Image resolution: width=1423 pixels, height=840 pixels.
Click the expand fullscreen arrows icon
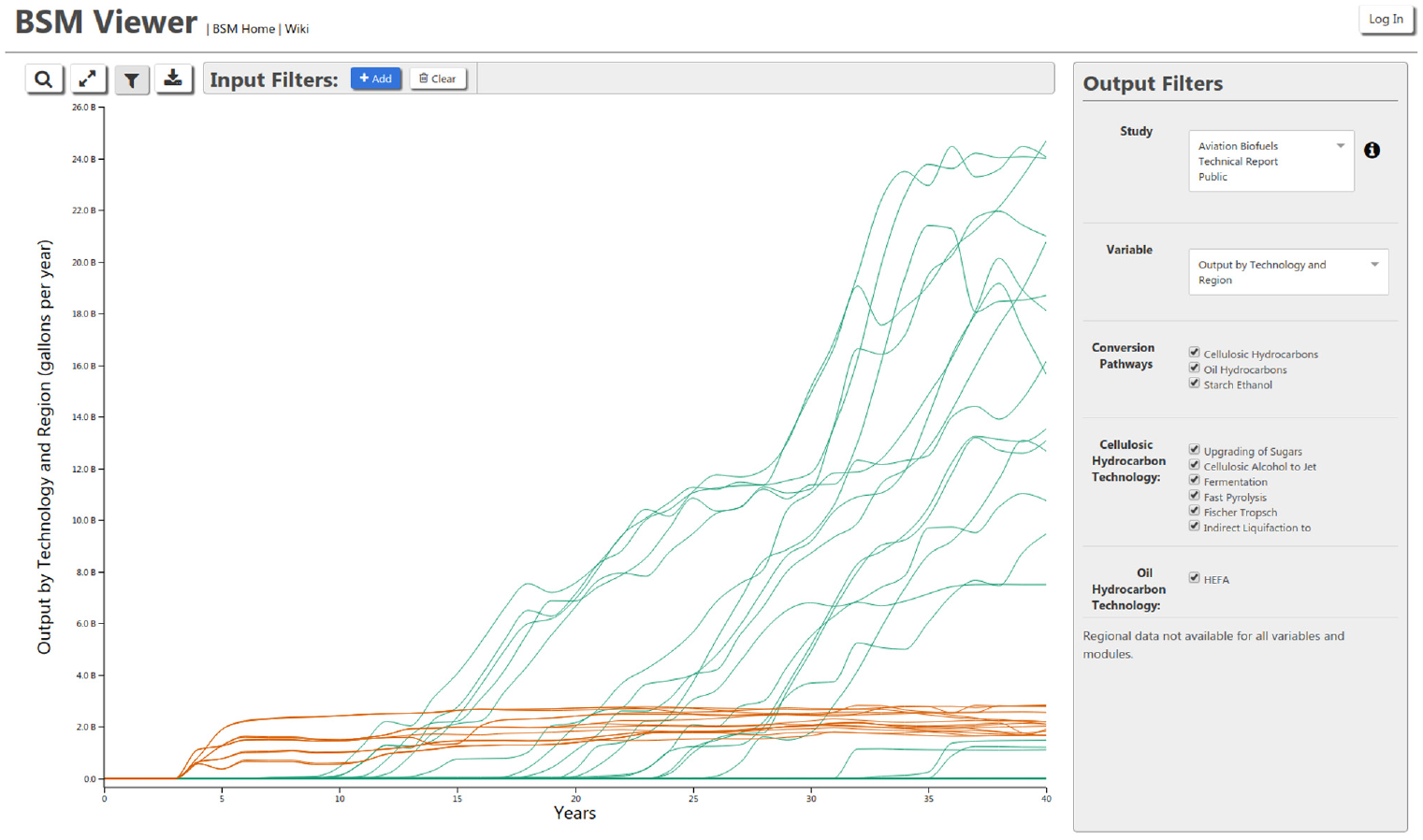click(x=88, y=80)
